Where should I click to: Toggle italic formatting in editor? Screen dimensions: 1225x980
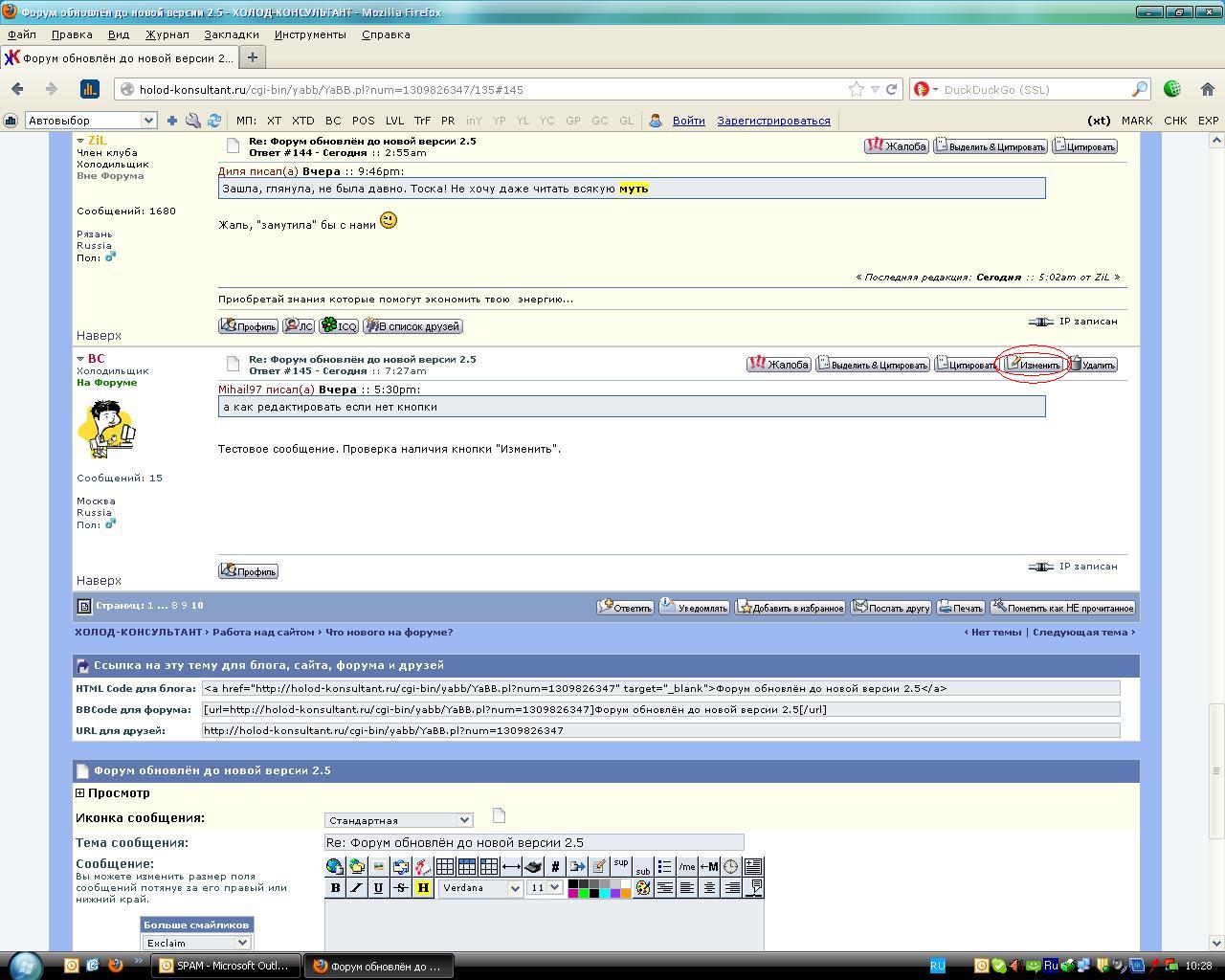357,888
